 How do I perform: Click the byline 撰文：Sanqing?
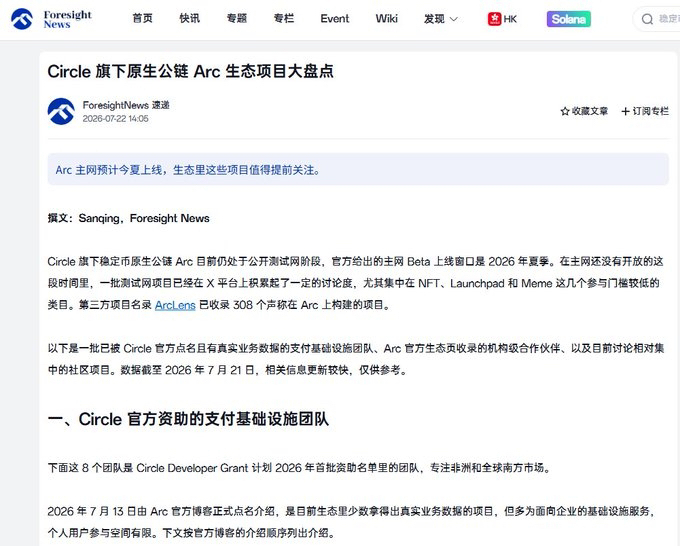(x=128, y=218)
